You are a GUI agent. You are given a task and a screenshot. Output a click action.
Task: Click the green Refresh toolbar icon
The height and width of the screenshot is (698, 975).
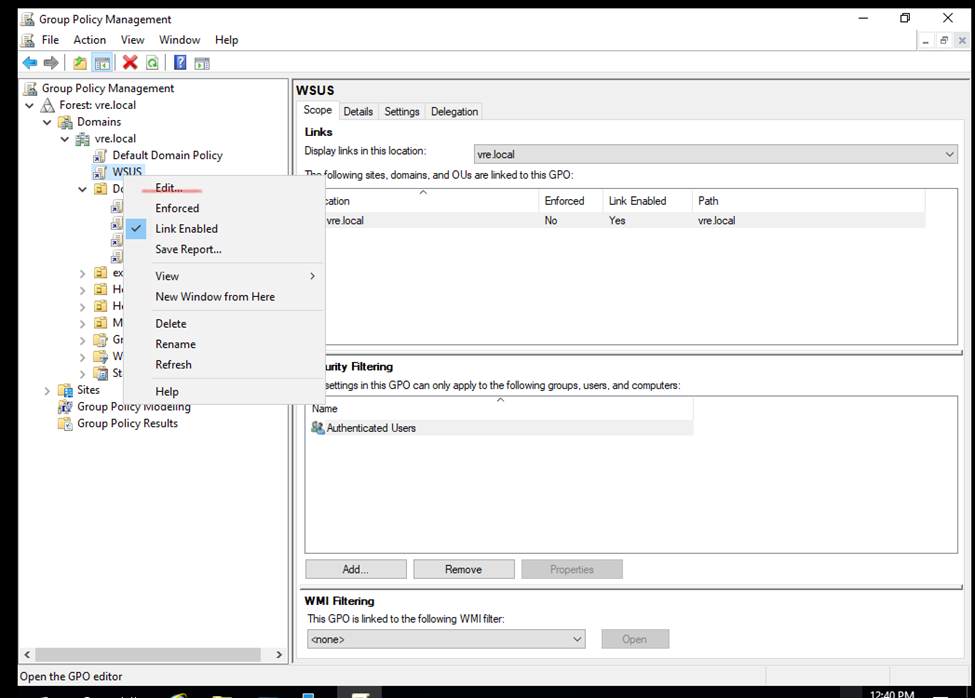pyautogui.click(x=152, y=63)
